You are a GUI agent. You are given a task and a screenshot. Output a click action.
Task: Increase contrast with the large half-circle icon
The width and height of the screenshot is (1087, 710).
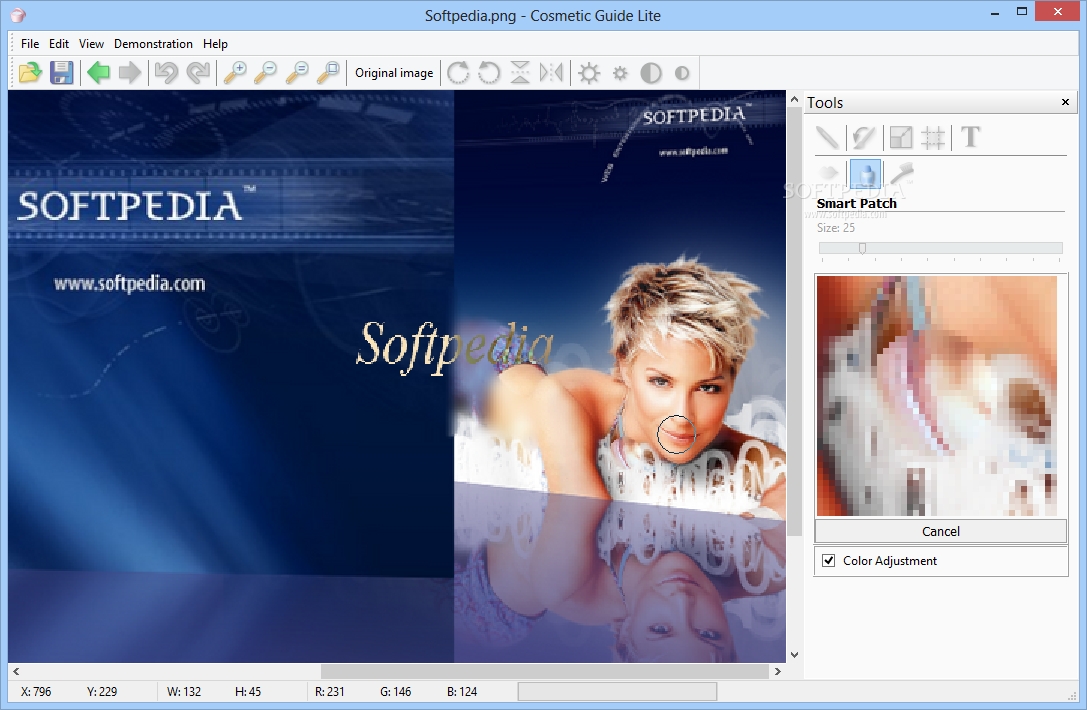(x=651, y=73)
